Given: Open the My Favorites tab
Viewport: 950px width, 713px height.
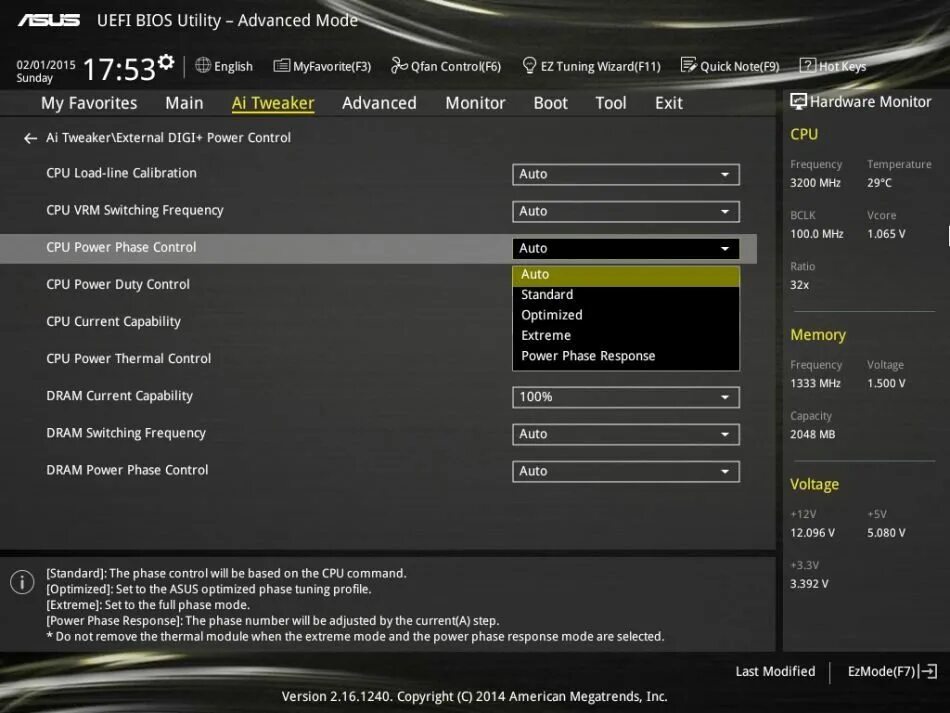Looking at the screenshot, I should [x=89, y=103].
